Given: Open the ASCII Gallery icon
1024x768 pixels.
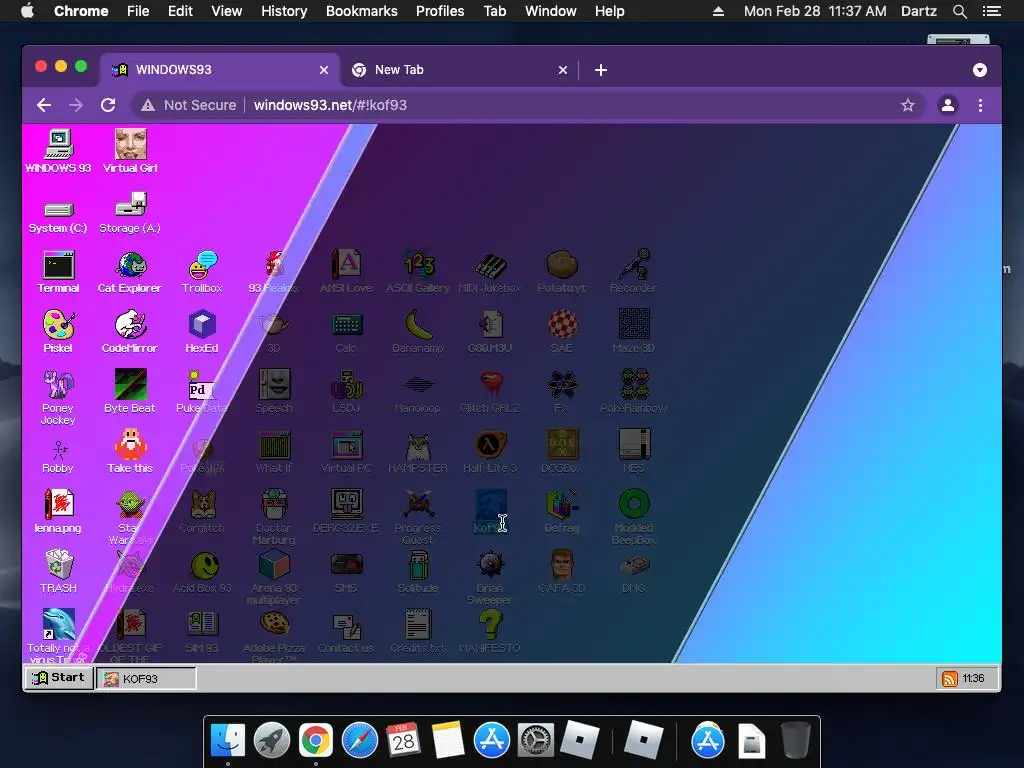Looking at the screenshot, I should coord(418,272).
